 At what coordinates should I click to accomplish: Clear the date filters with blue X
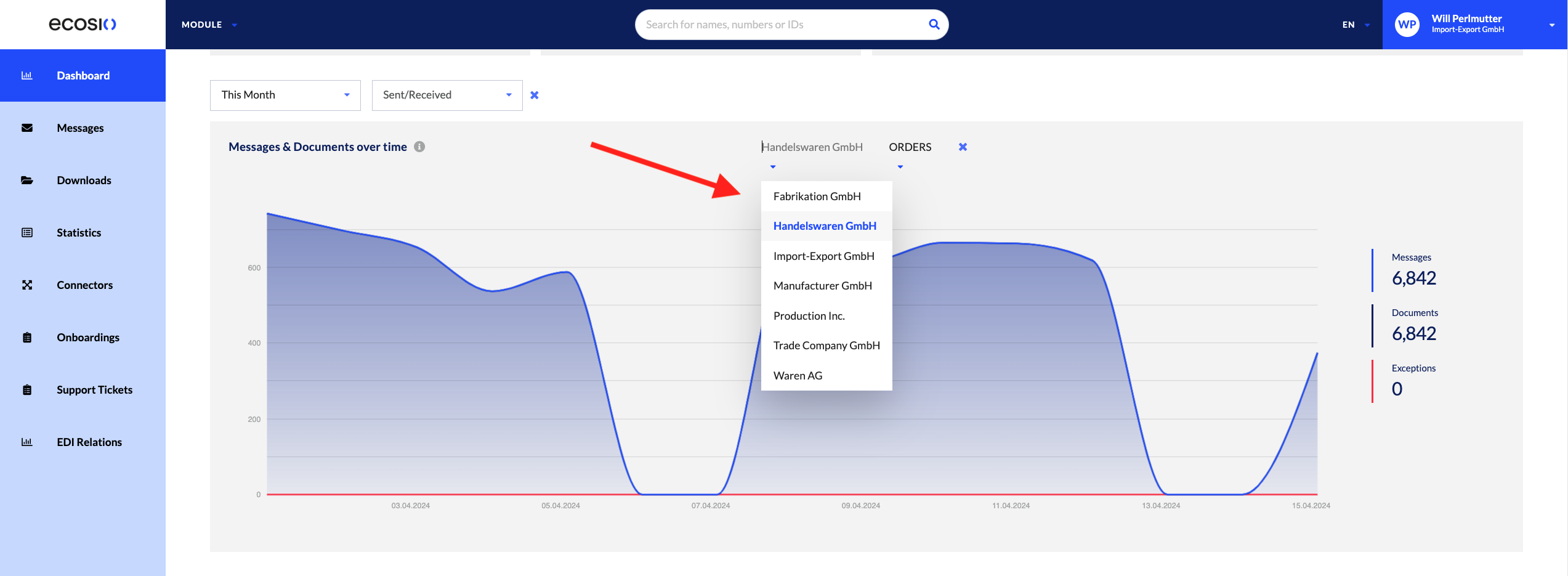pos(535,95)
